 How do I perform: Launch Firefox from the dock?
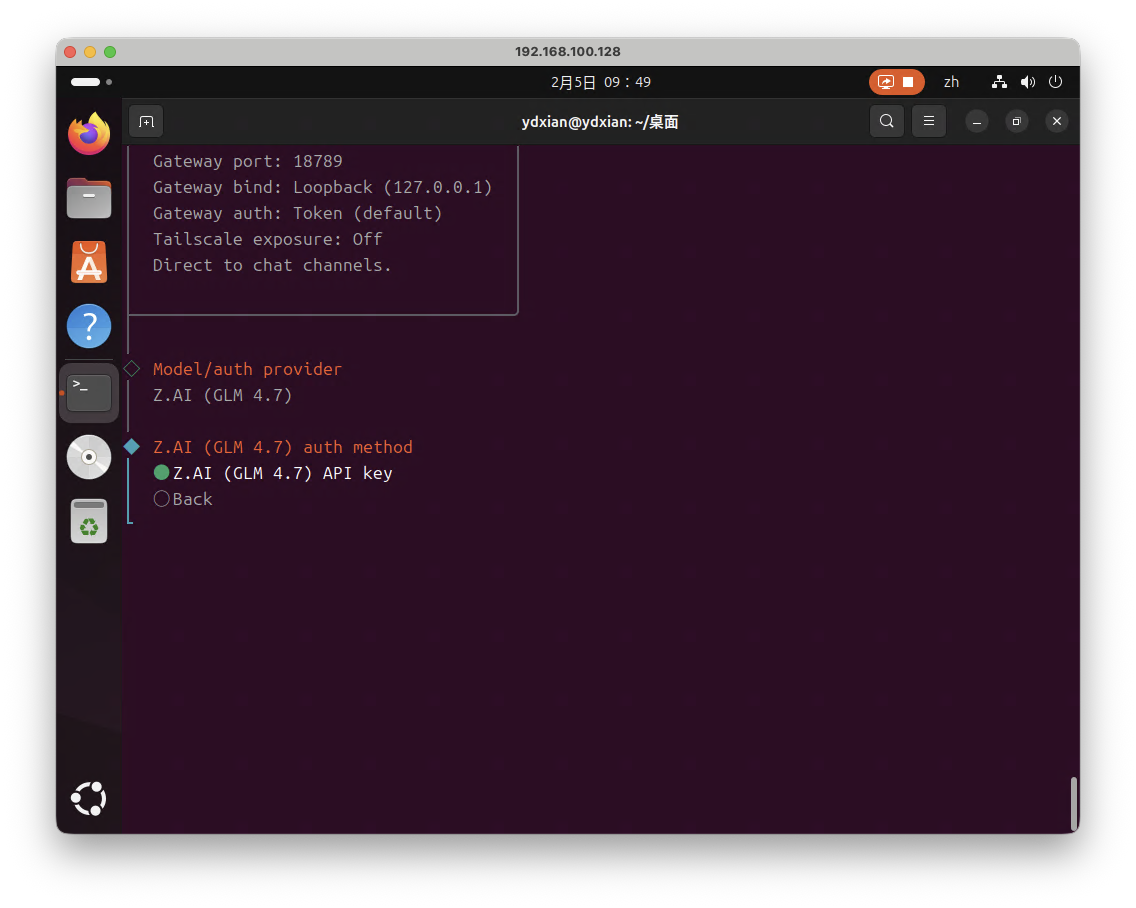pos(89,134)
